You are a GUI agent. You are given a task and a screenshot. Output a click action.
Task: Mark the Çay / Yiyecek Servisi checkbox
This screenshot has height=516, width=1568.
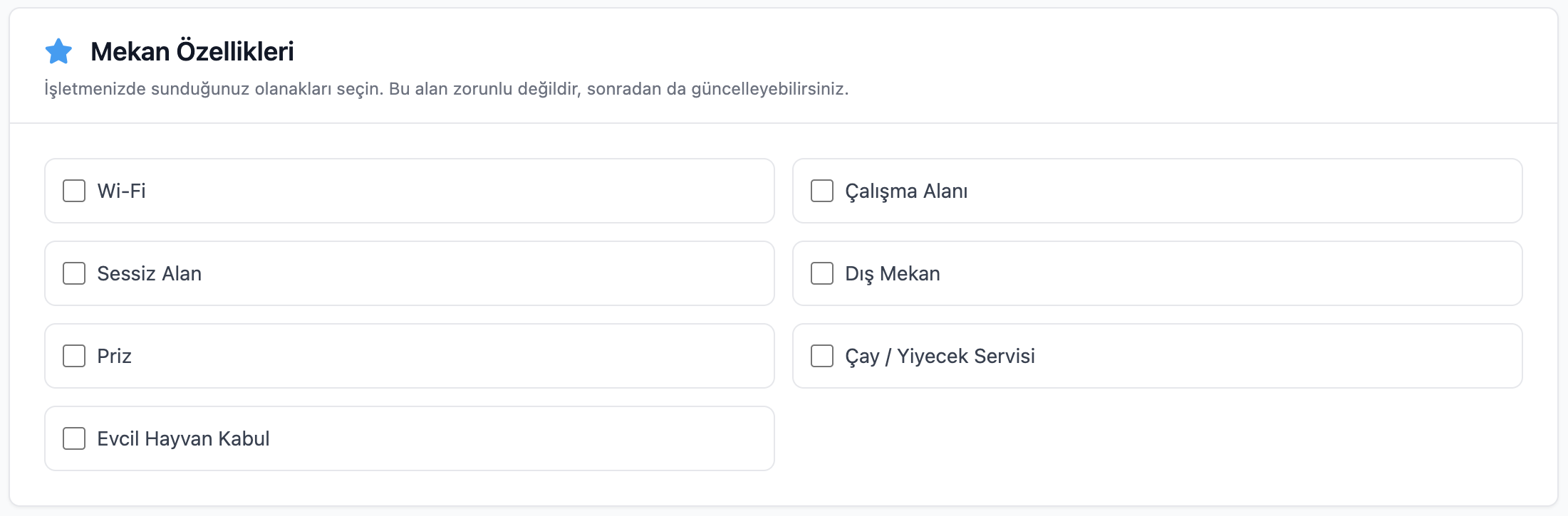point(822,356)
